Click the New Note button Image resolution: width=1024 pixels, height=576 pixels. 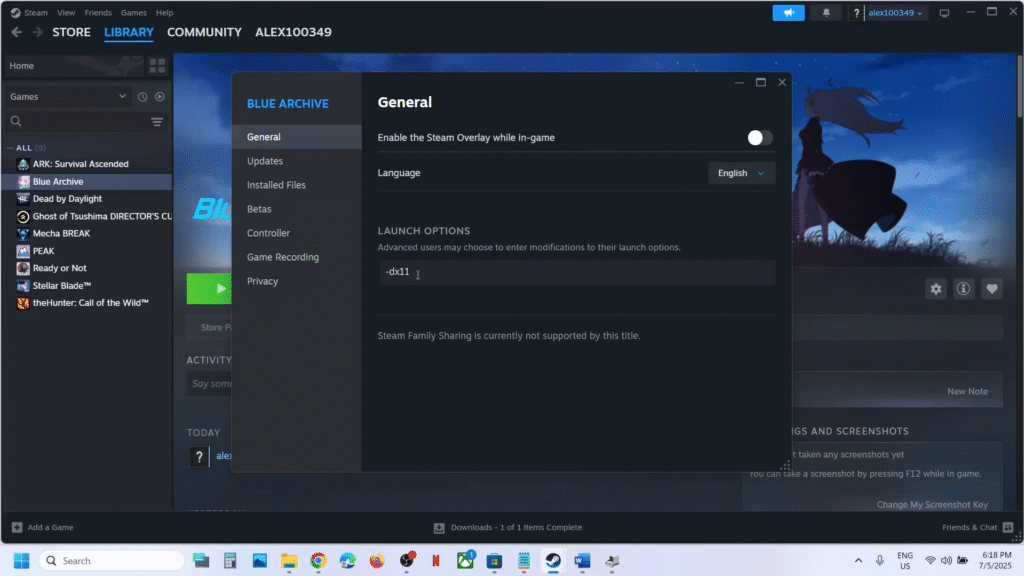967,391
